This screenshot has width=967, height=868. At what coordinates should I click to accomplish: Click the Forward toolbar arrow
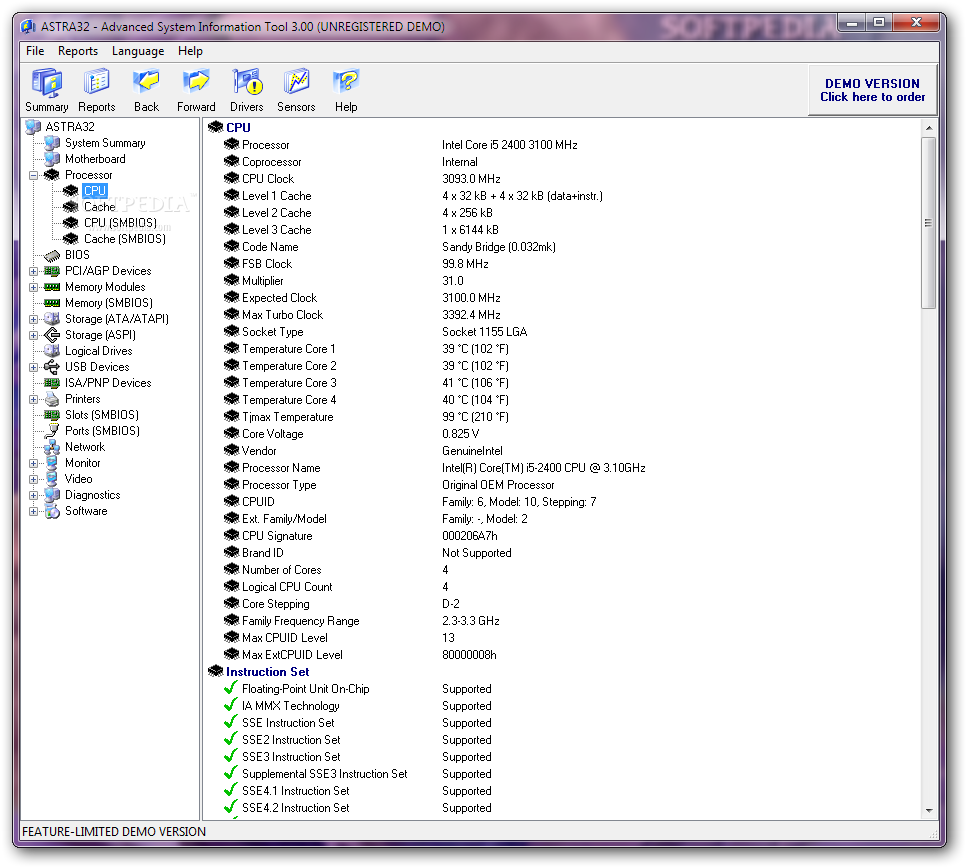tap(196, 90)
